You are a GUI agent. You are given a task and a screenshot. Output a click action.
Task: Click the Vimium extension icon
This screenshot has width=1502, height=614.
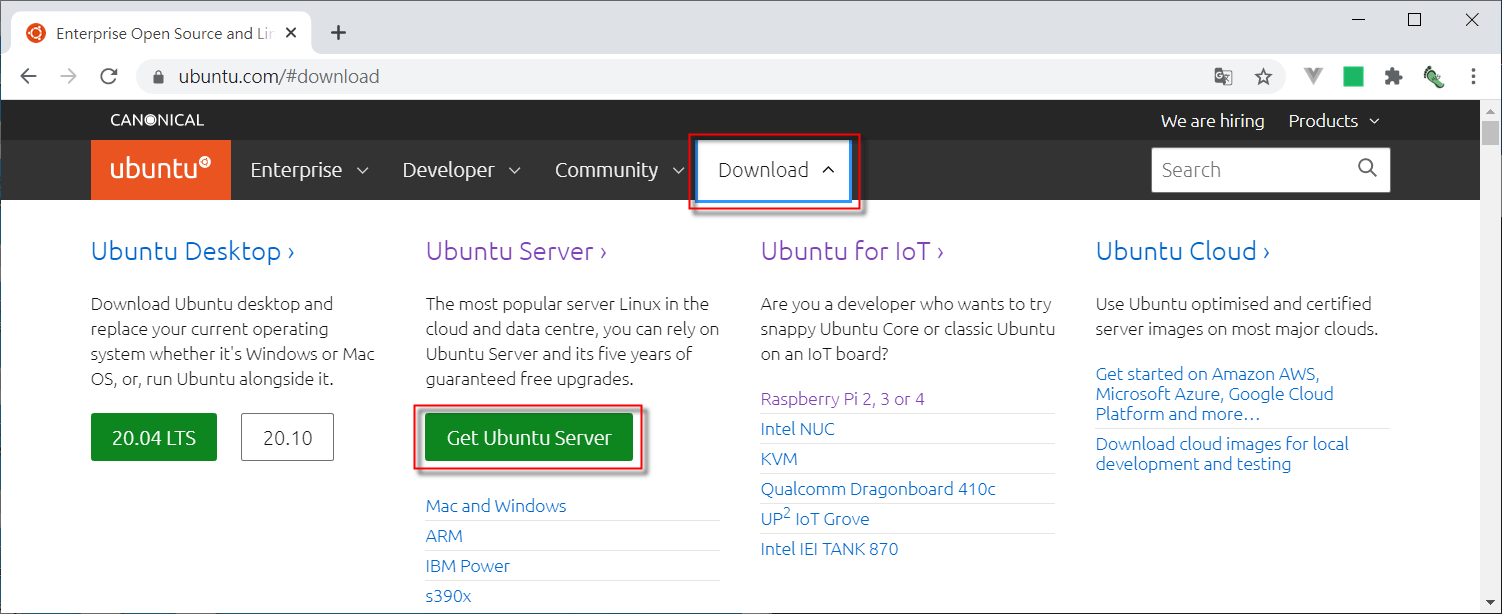click(x=1313, y=75)
